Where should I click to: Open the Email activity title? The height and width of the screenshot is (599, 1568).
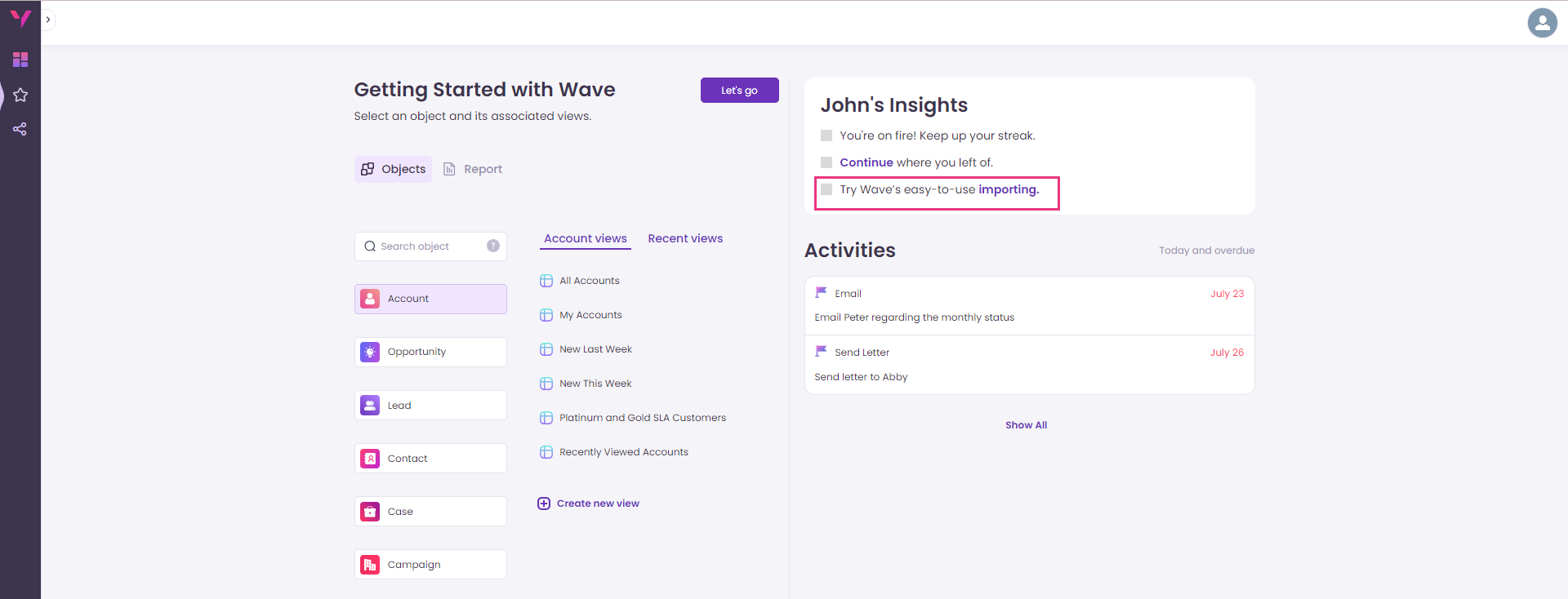[x=848, y=294]
